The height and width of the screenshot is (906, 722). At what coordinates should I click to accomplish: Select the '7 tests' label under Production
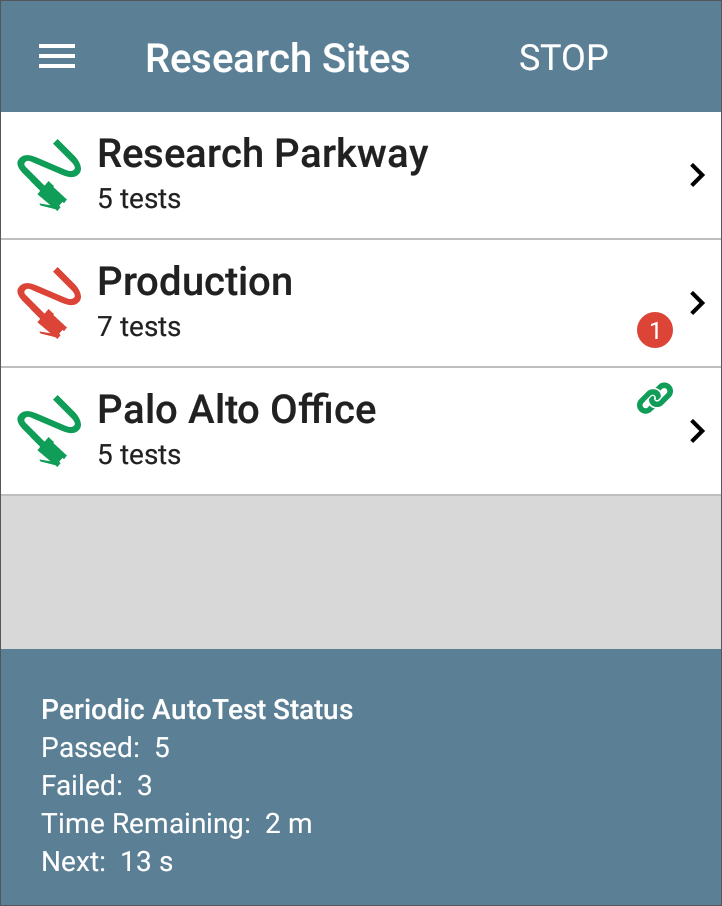coord(139,327)
